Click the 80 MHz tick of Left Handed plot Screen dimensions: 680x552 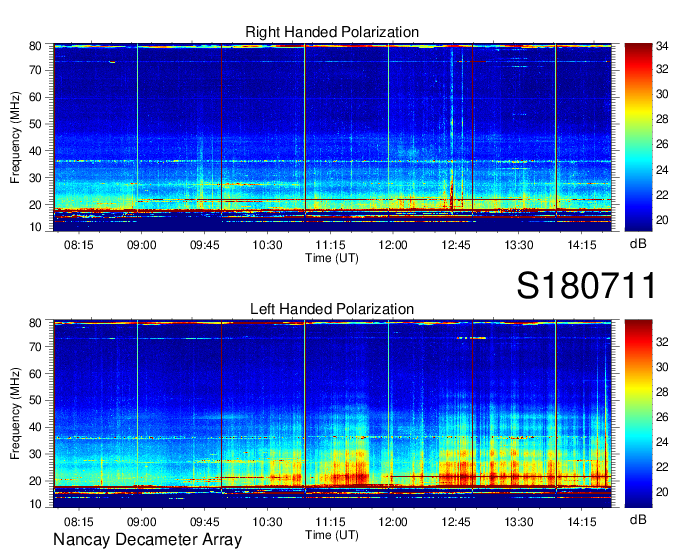click(x=35, y=323)
